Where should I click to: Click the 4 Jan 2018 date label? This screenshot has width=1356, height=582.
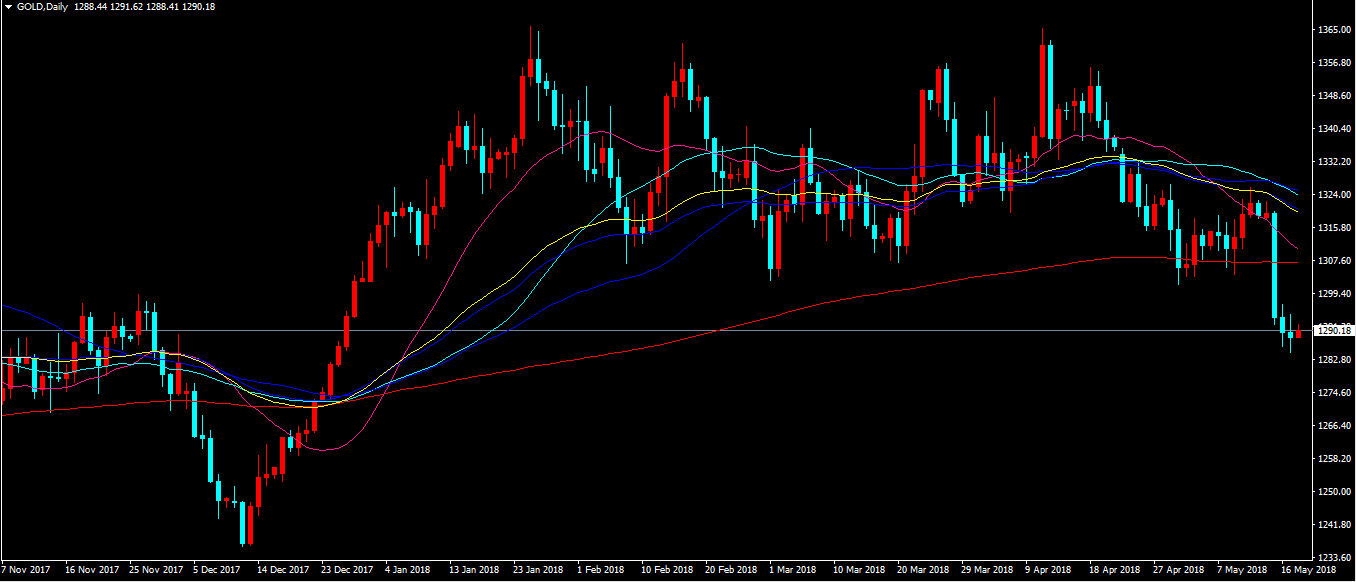[408, 570]
